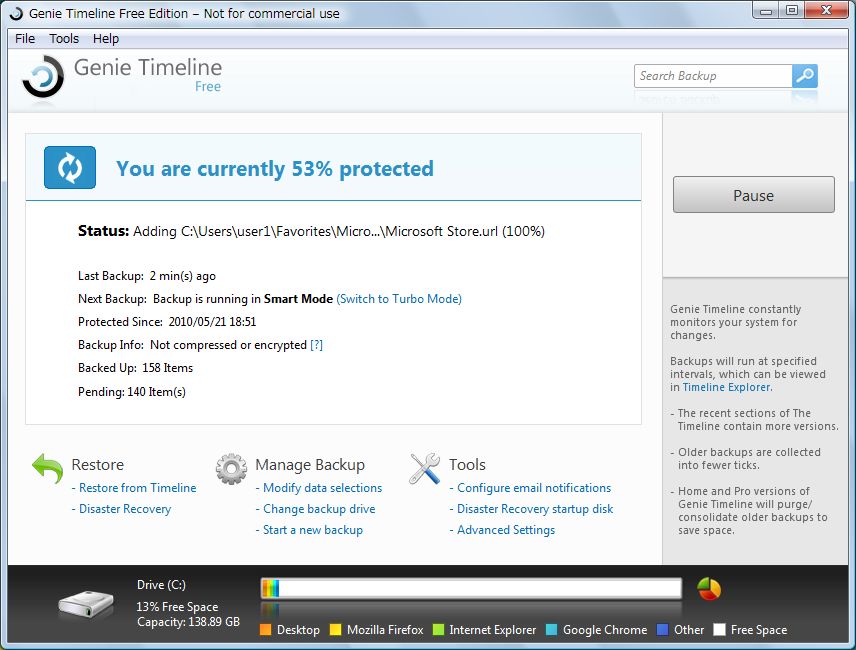This screenshot has height=650, width=856.
Task: Click the 'You are currently 53% protected' heading
Action: tap(275, 169)
